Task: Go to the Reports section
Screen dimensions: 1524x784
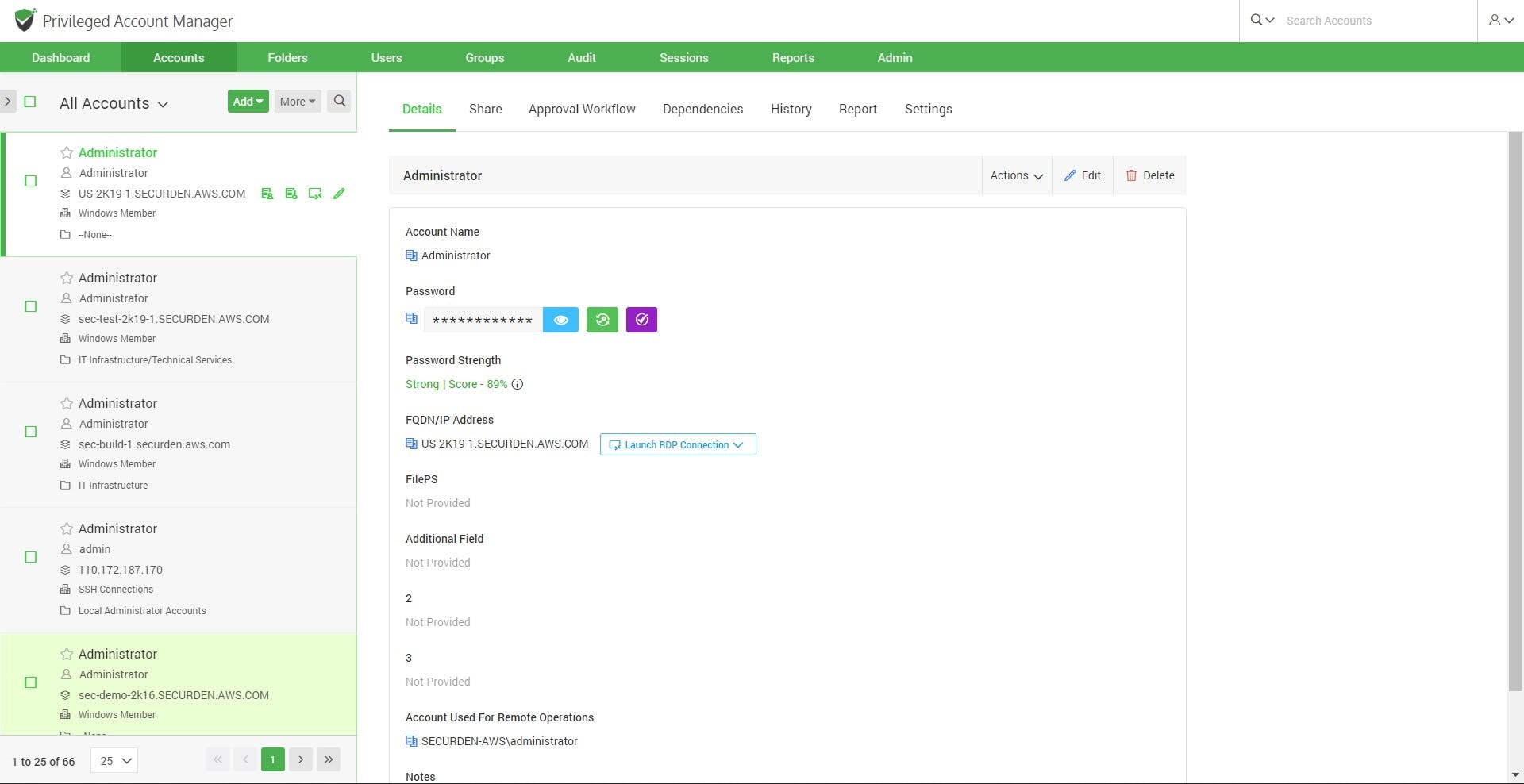Action: 793,57
